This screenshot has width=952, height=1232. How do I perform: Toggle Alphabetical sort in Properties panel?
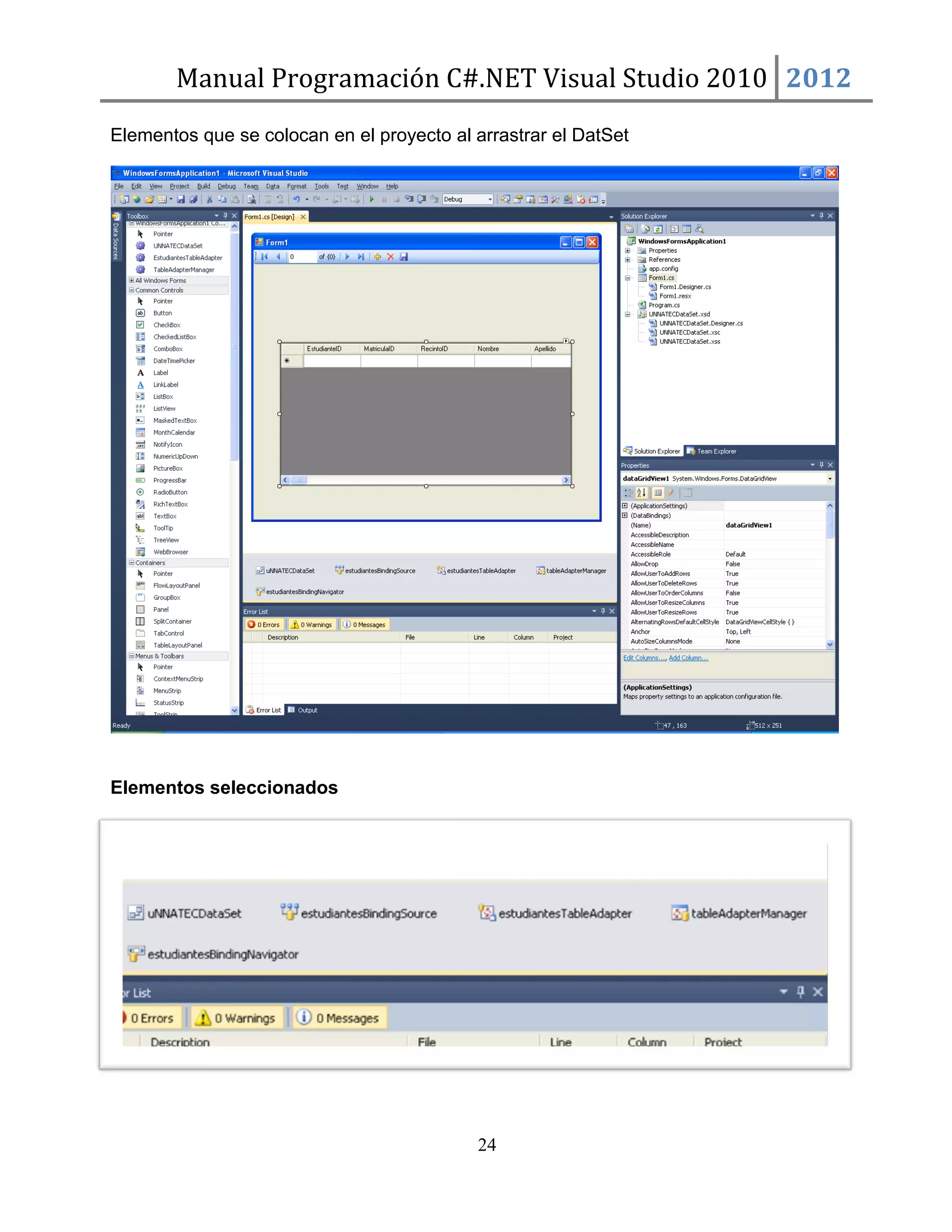click(641, 492)
